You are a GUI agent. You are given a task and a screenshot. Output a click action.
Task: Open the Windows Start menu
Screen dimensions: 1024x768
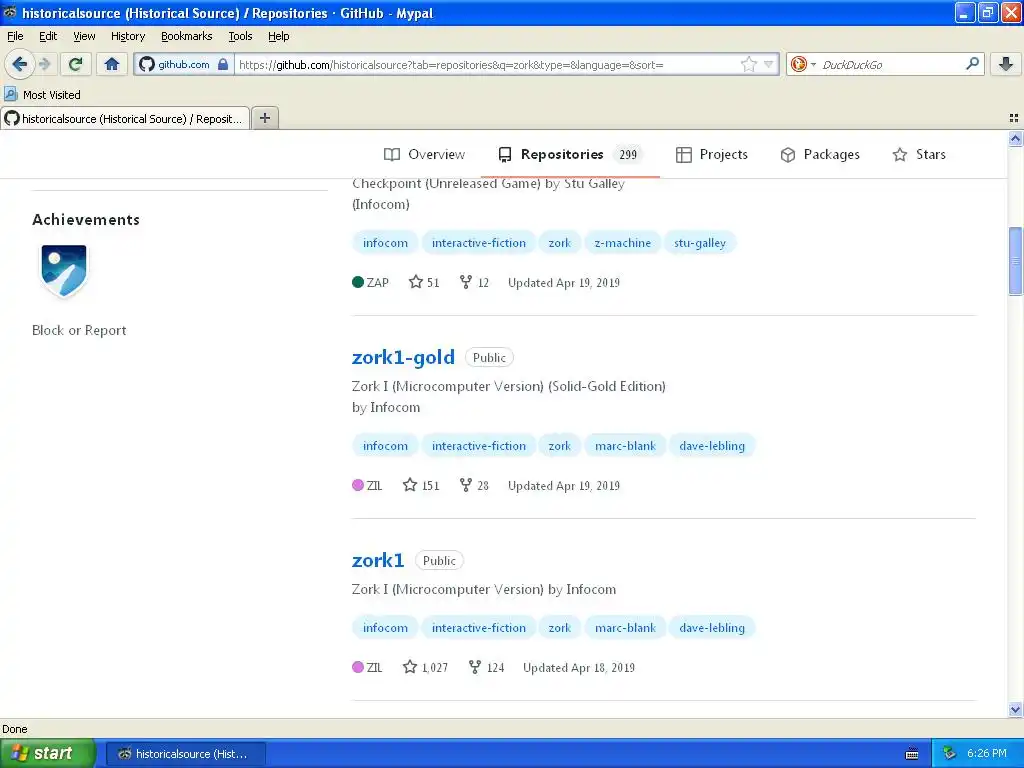pyautogui.click(x=47, y=753)
